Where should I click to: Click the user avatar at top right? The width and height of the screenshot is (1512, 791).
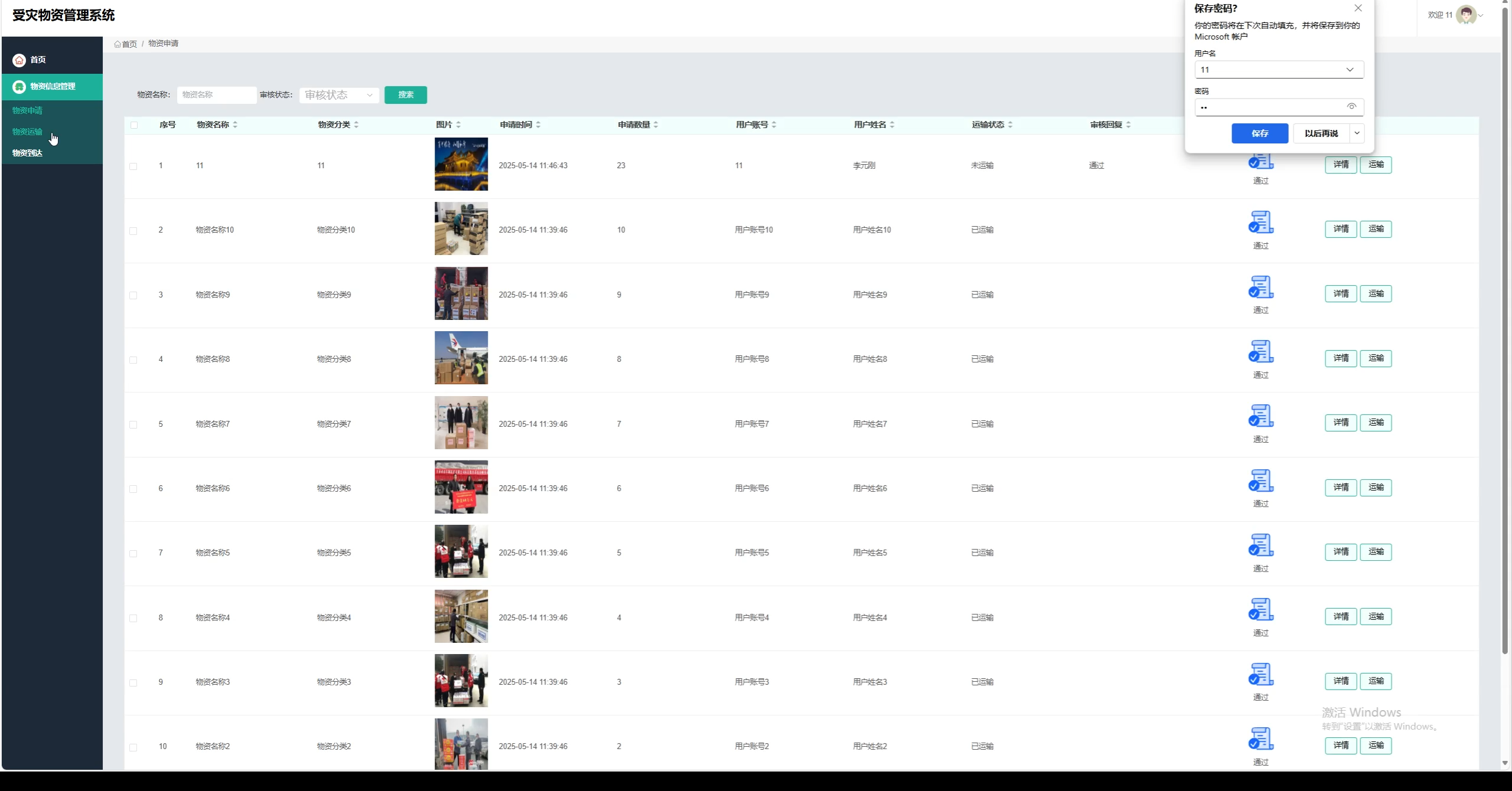[x=1466, y=15]
